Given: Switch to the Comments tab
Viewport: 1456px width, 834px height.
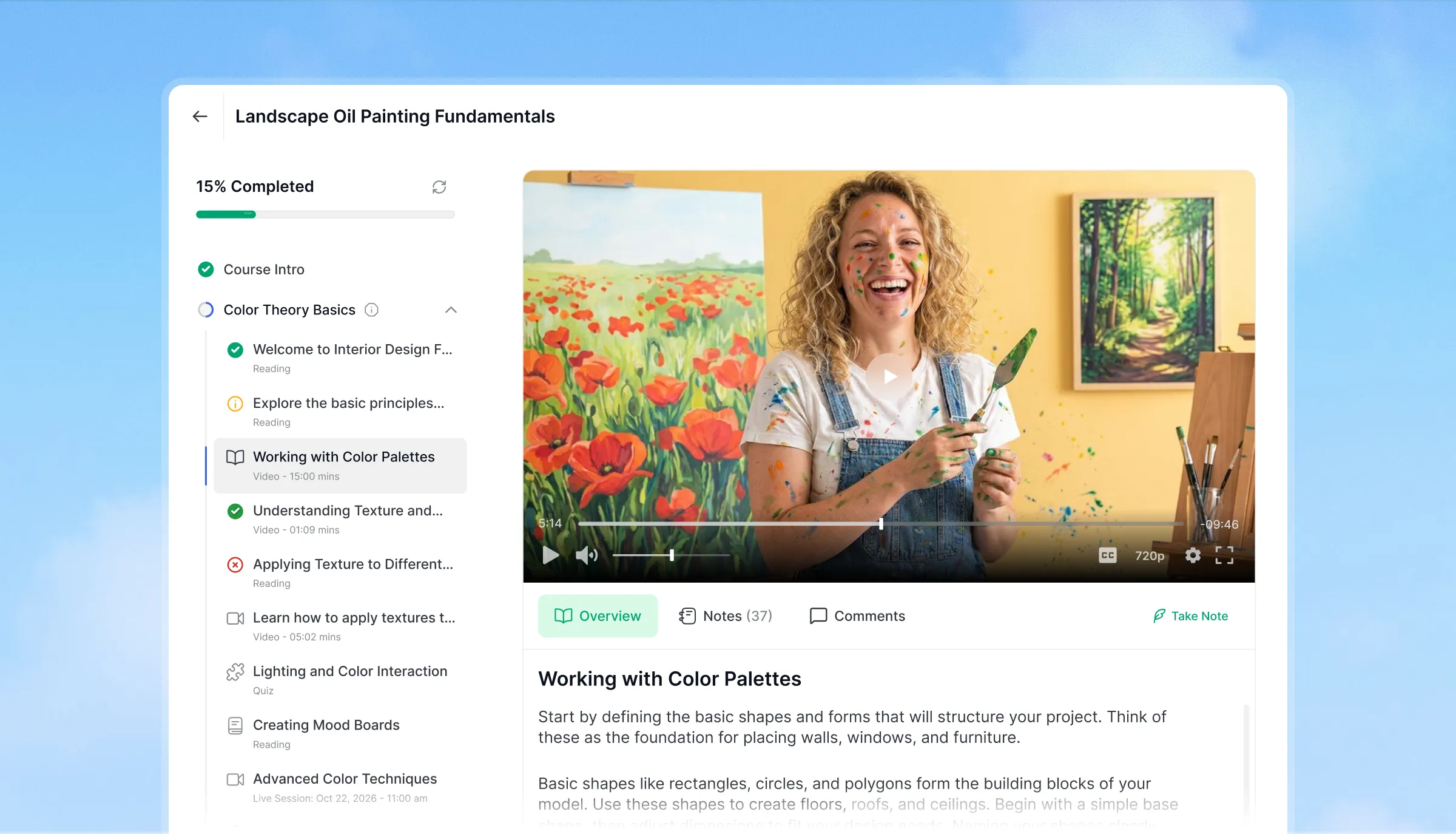Looking at the screenshot, I should click(857, 615).
